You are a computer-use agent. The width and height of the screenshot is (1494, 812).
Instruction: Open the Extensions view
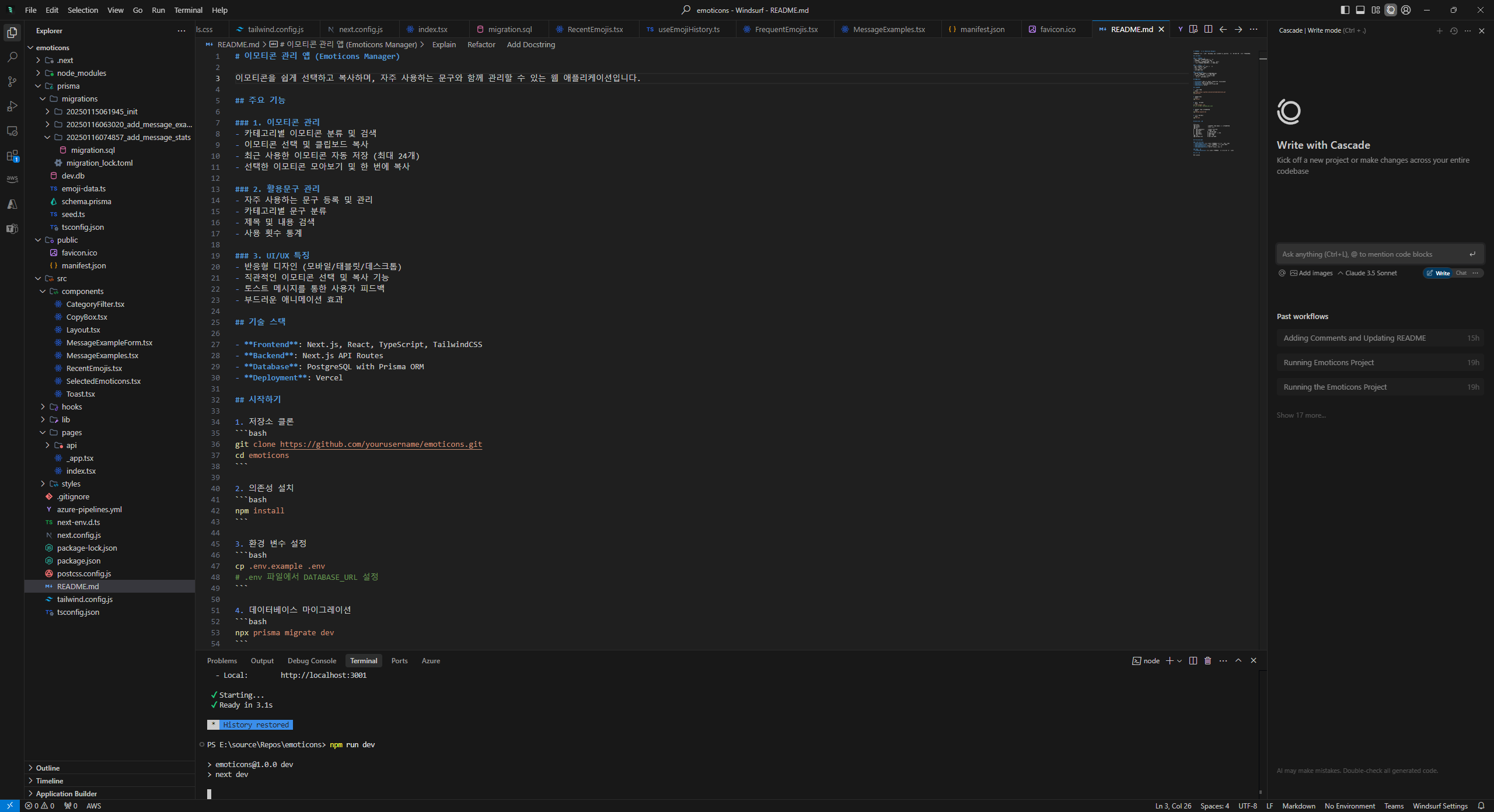pyautogui.click(x=12, y=156)
